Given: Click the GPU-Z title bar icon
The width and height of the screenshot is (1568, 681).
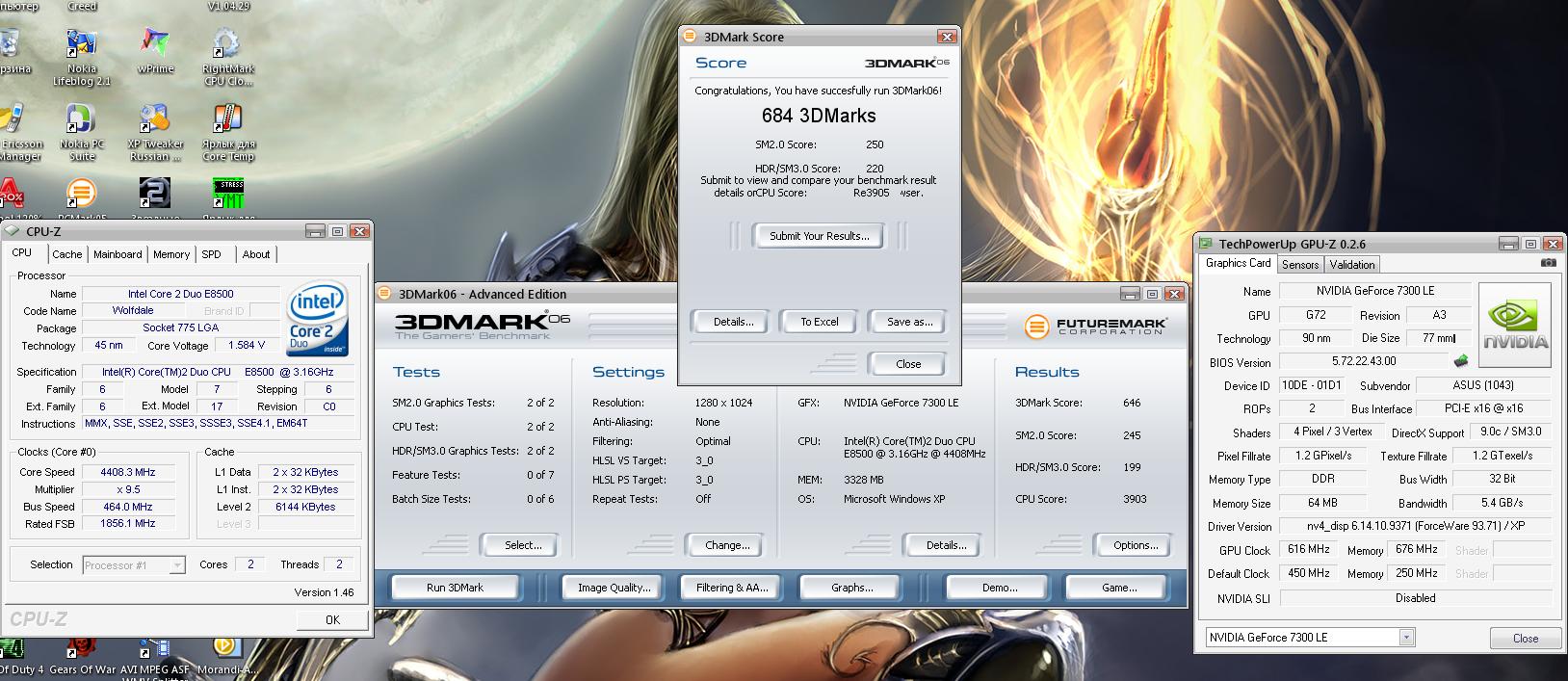Looking at the screenshot, I should click(x=1206, y=244).
